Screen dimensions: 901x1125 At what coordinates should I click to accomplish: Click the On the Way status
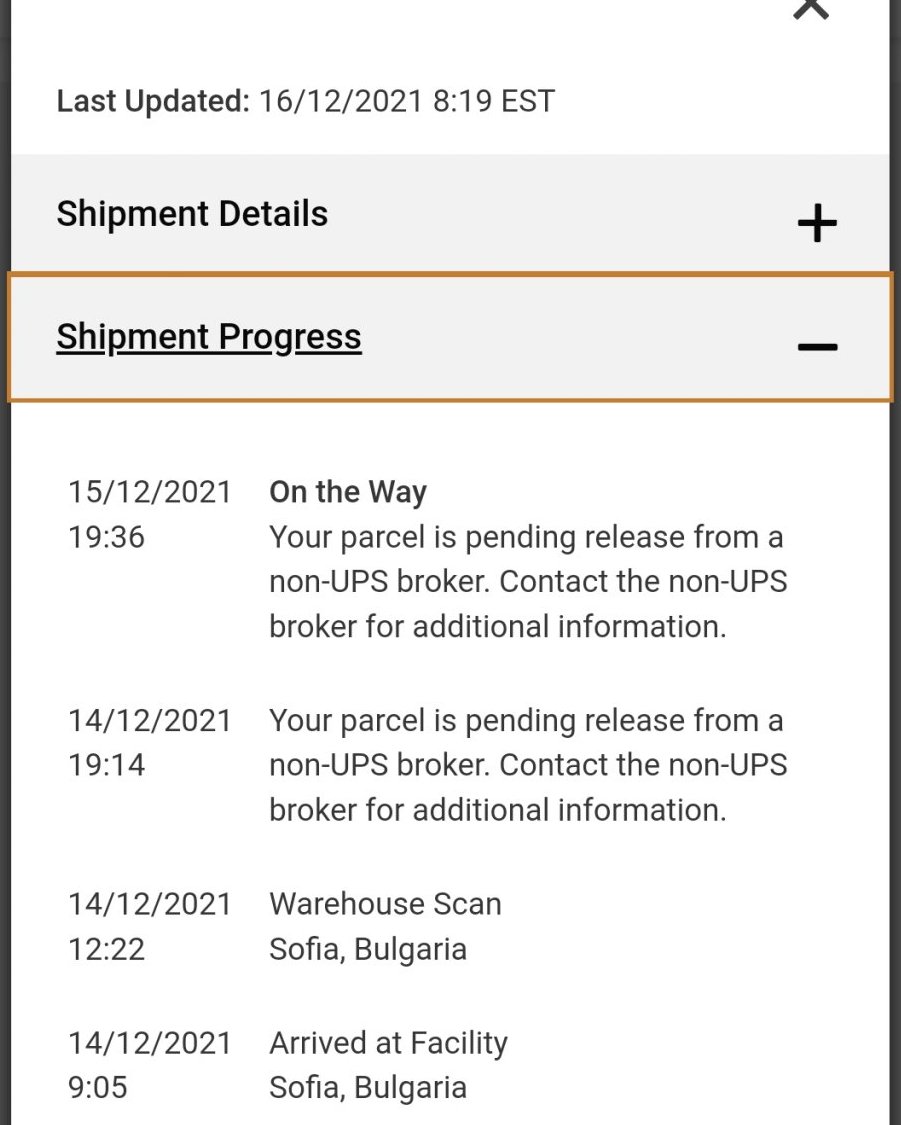tap(348, 492)
